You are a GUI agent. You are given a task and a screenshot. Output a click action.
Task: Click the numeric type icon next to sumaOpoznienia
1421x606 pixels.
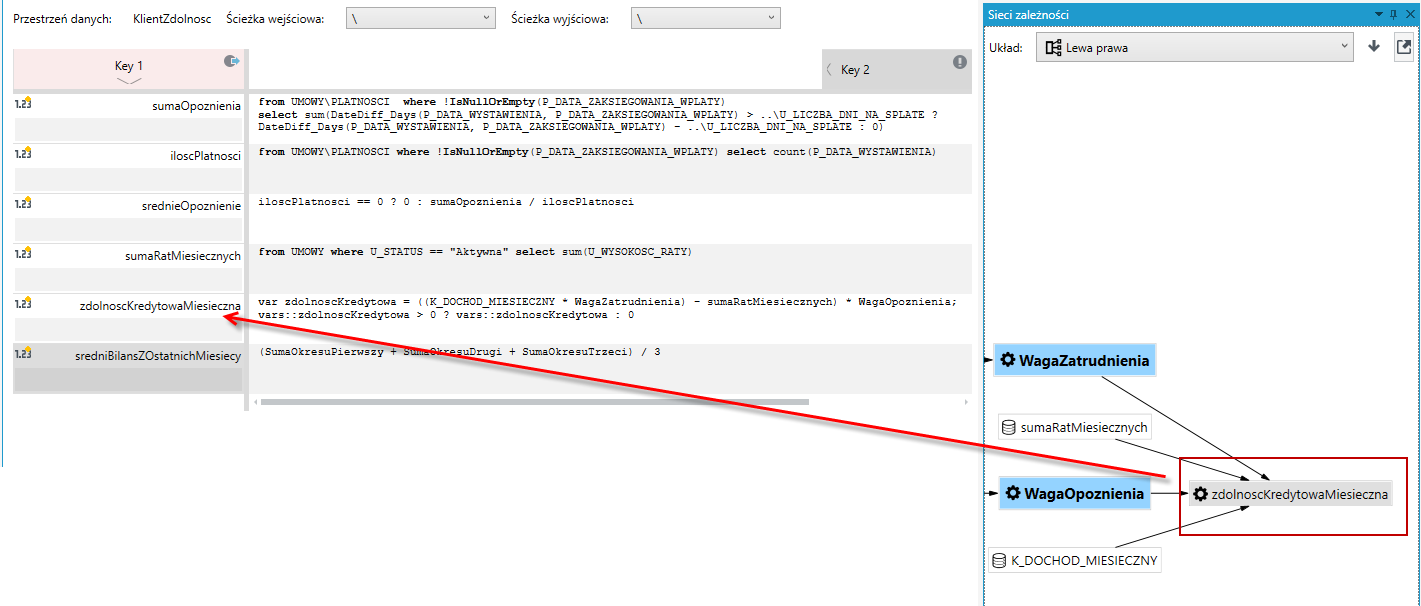click(23, 103)
